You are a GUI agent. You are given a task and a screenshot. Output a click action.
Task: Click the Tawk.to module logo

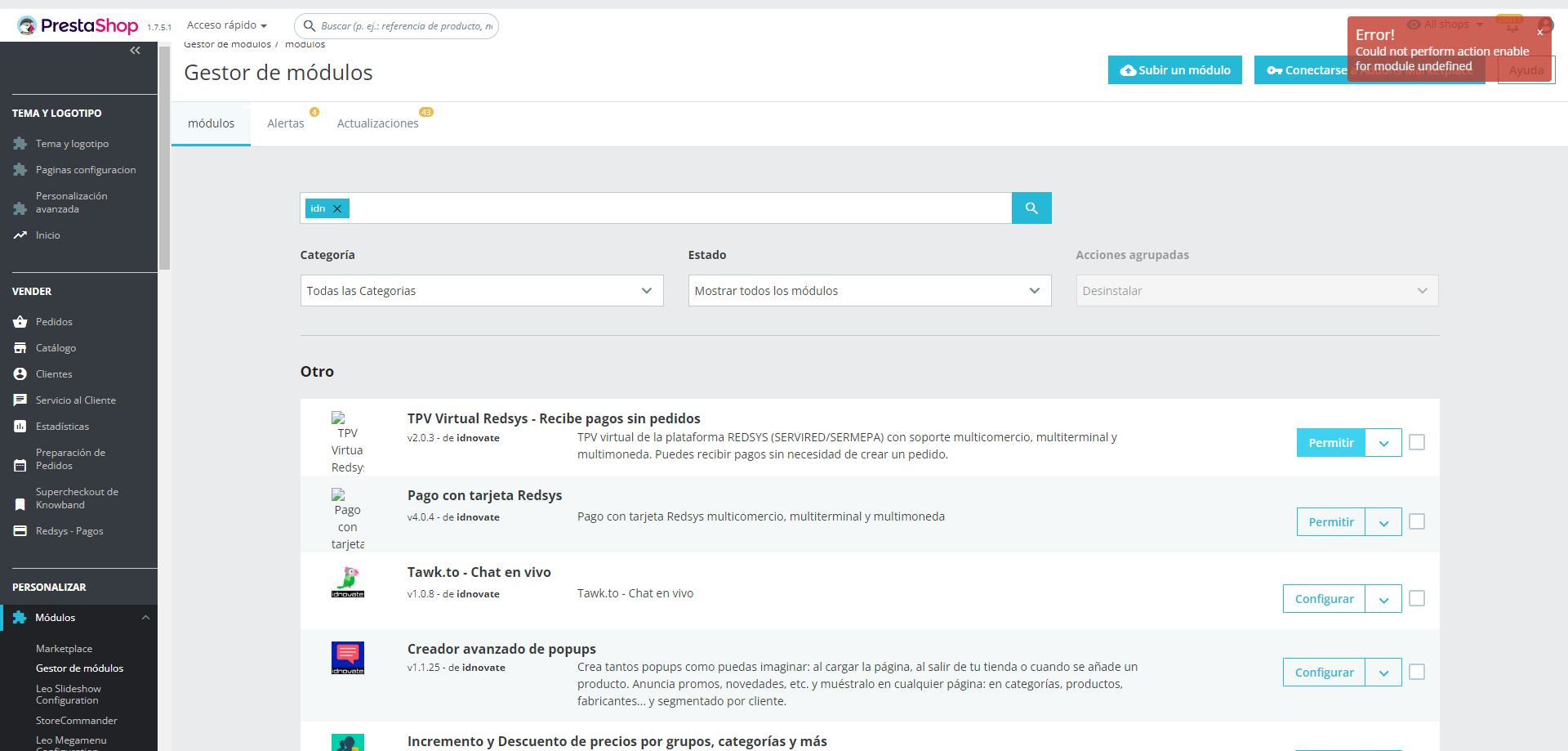tap(348, 582)
